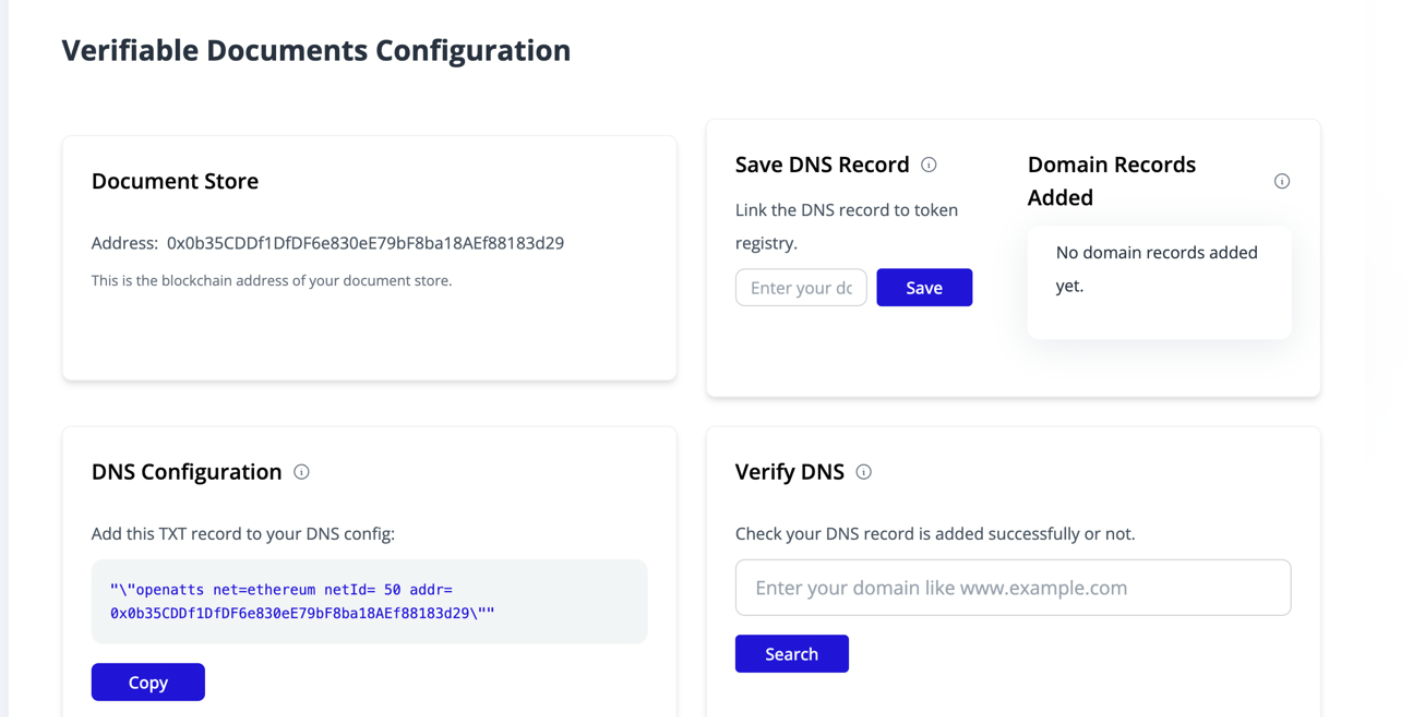Image resolution: width=1419 pixels, height=717 pixels.
Task: Click the info icon next to Verify DNS
Action: [x=864, y=471]
